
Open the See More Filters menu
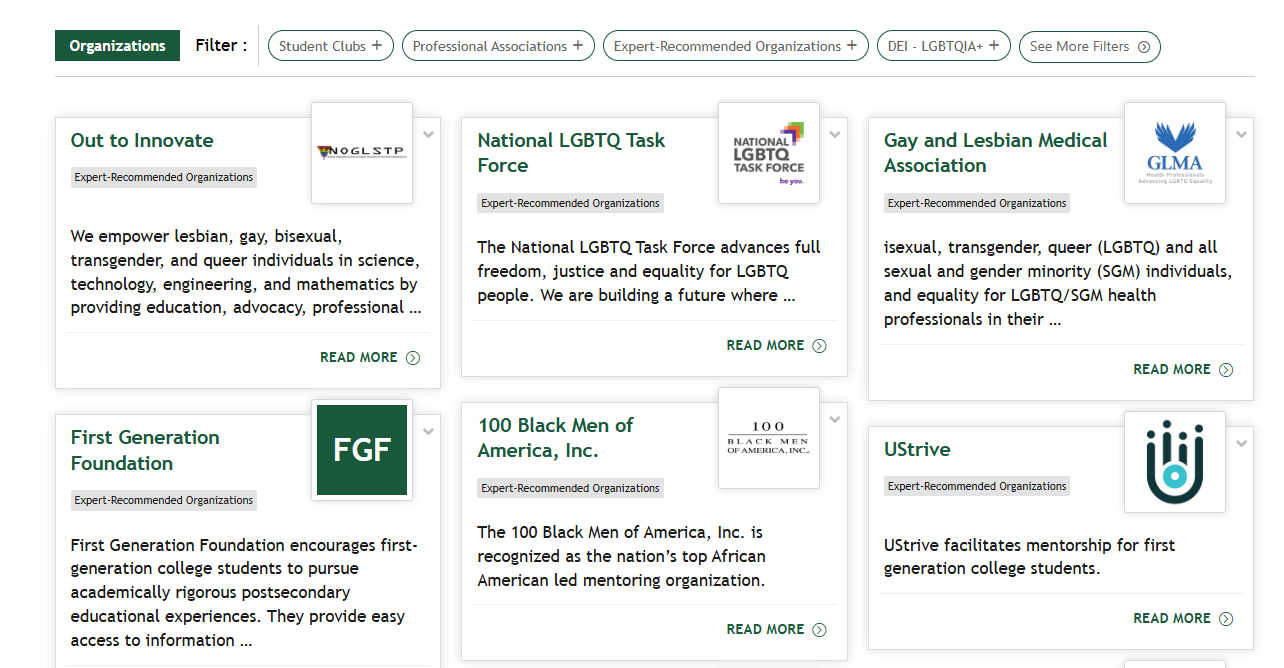pos(1088,46)
